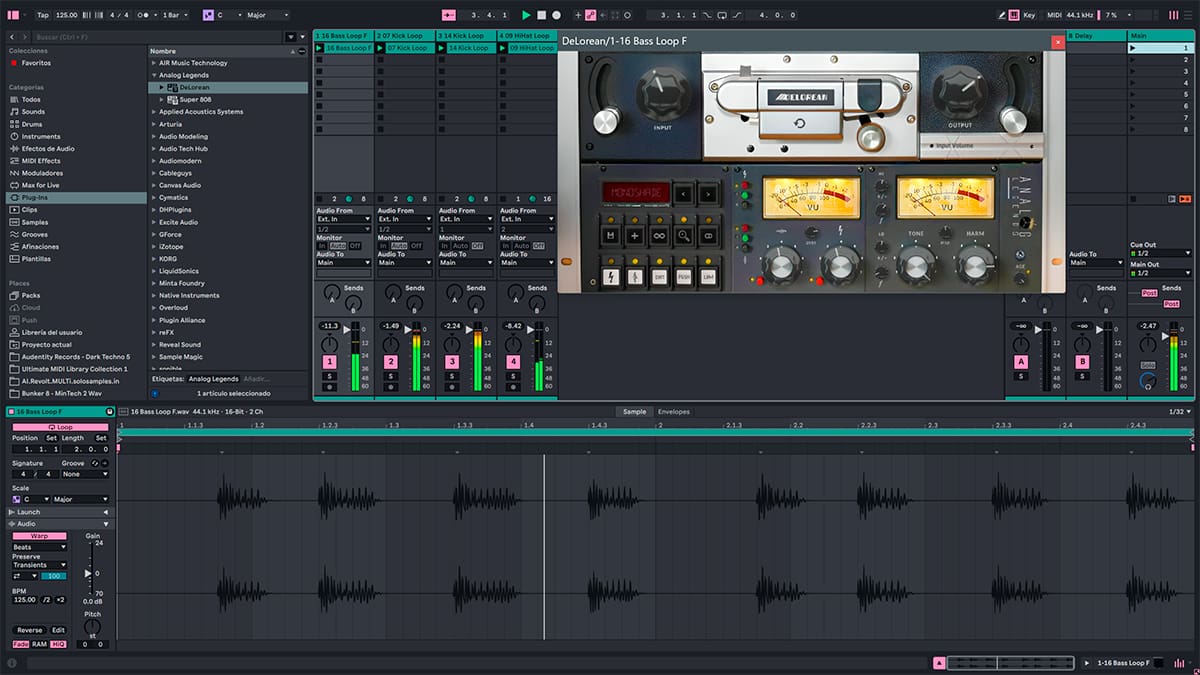Toggle the clip Loop switch
1200x675 pixels.
click(61, 427)
